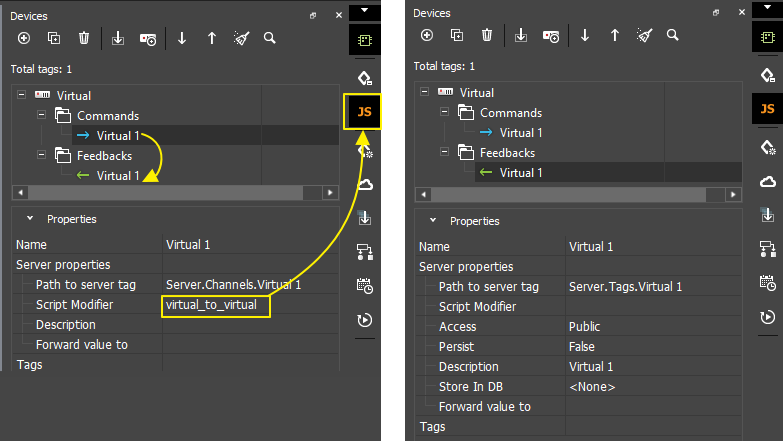This screenshot has width=784, height=441.
Task: Click the trash delete icon in right panel
Action: click(x=487, y=35)
